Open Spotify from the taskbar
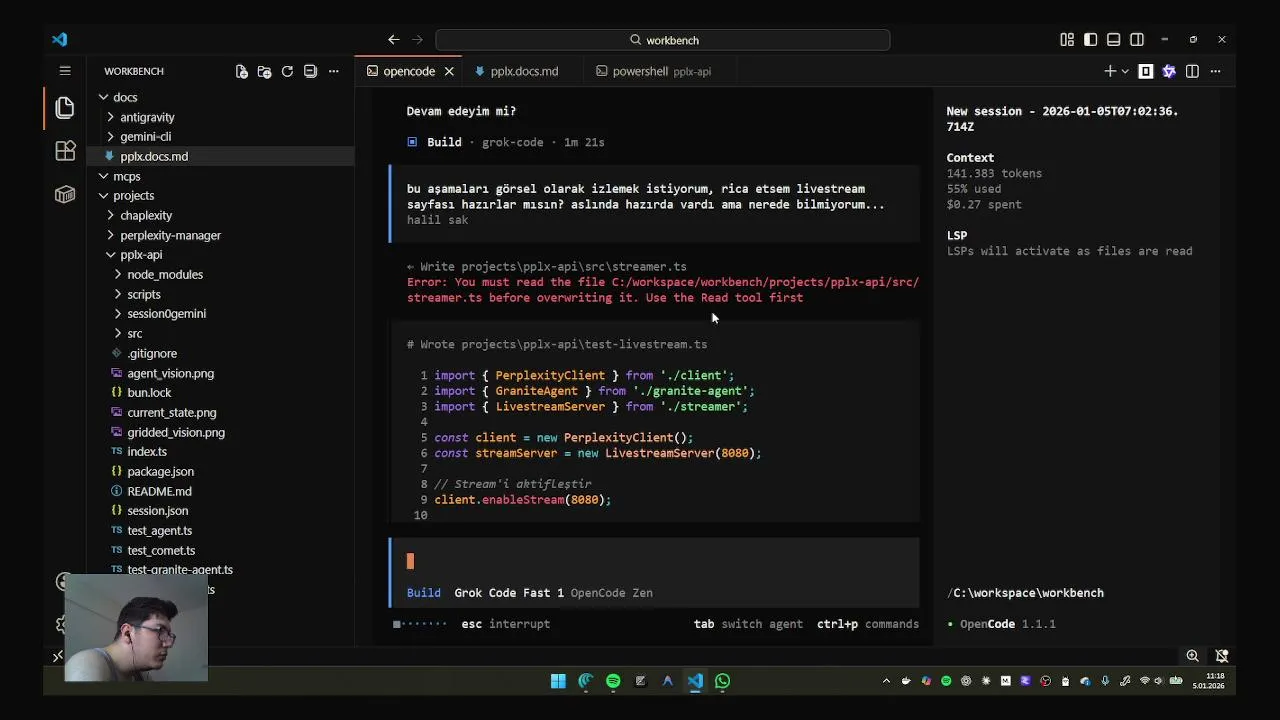1280x720 pixels. tap(613, 681)
